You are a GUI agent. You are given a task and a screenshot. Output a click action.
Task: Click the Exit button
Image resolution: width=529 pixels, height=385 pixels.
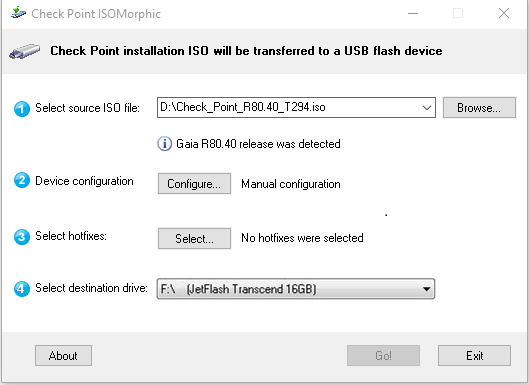coord(474,355)
